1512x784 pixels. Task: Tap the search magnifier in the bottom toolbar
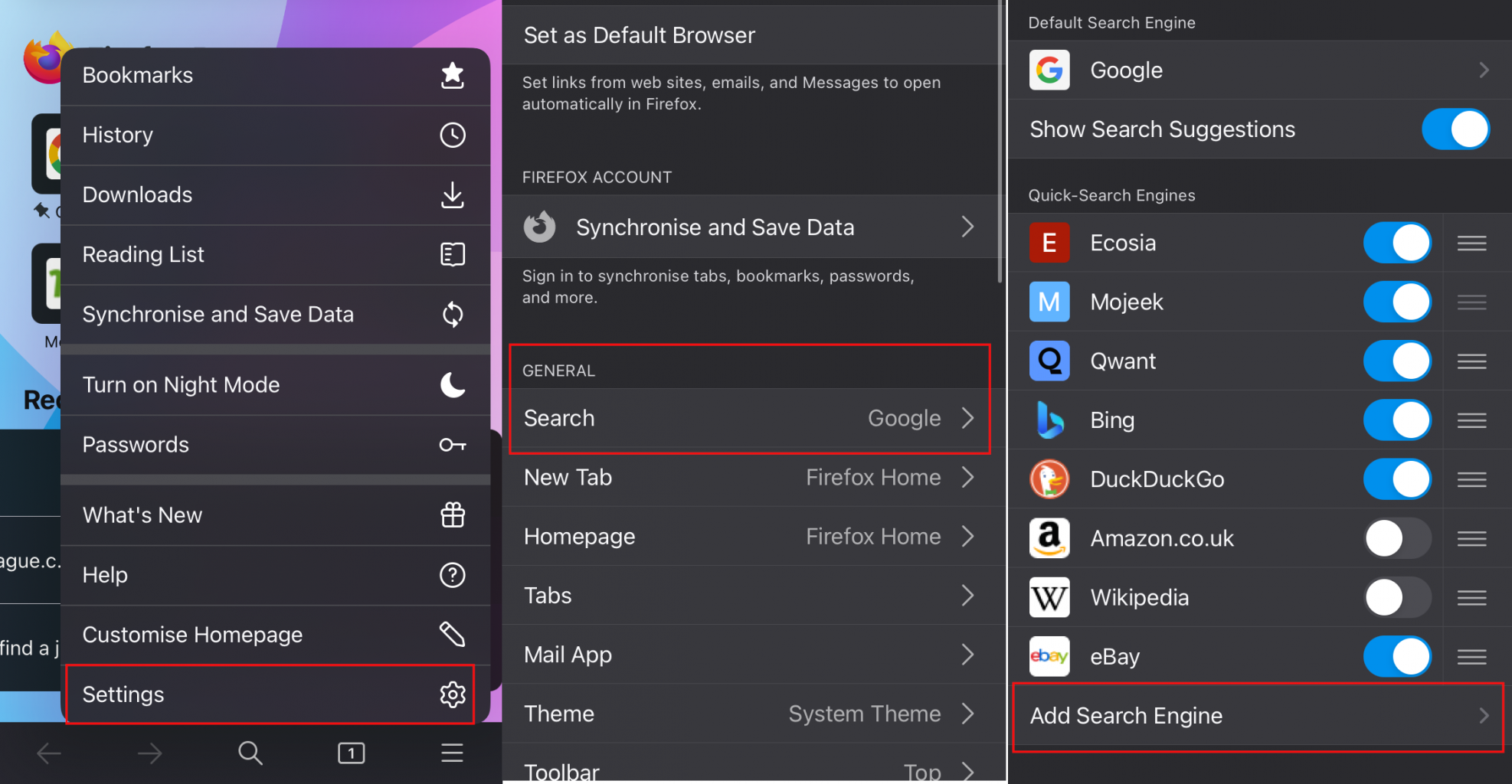click(250, 753)
